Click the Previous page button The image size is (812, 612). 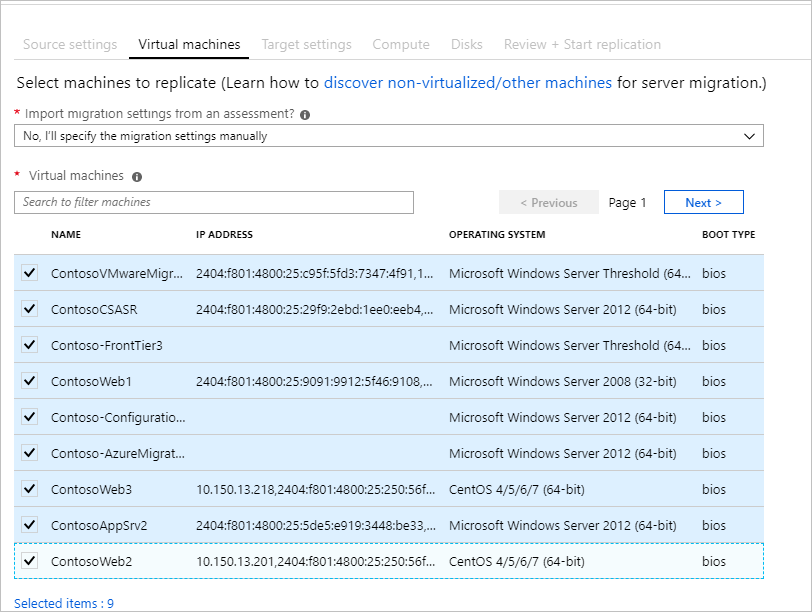[x=549, y=202]
